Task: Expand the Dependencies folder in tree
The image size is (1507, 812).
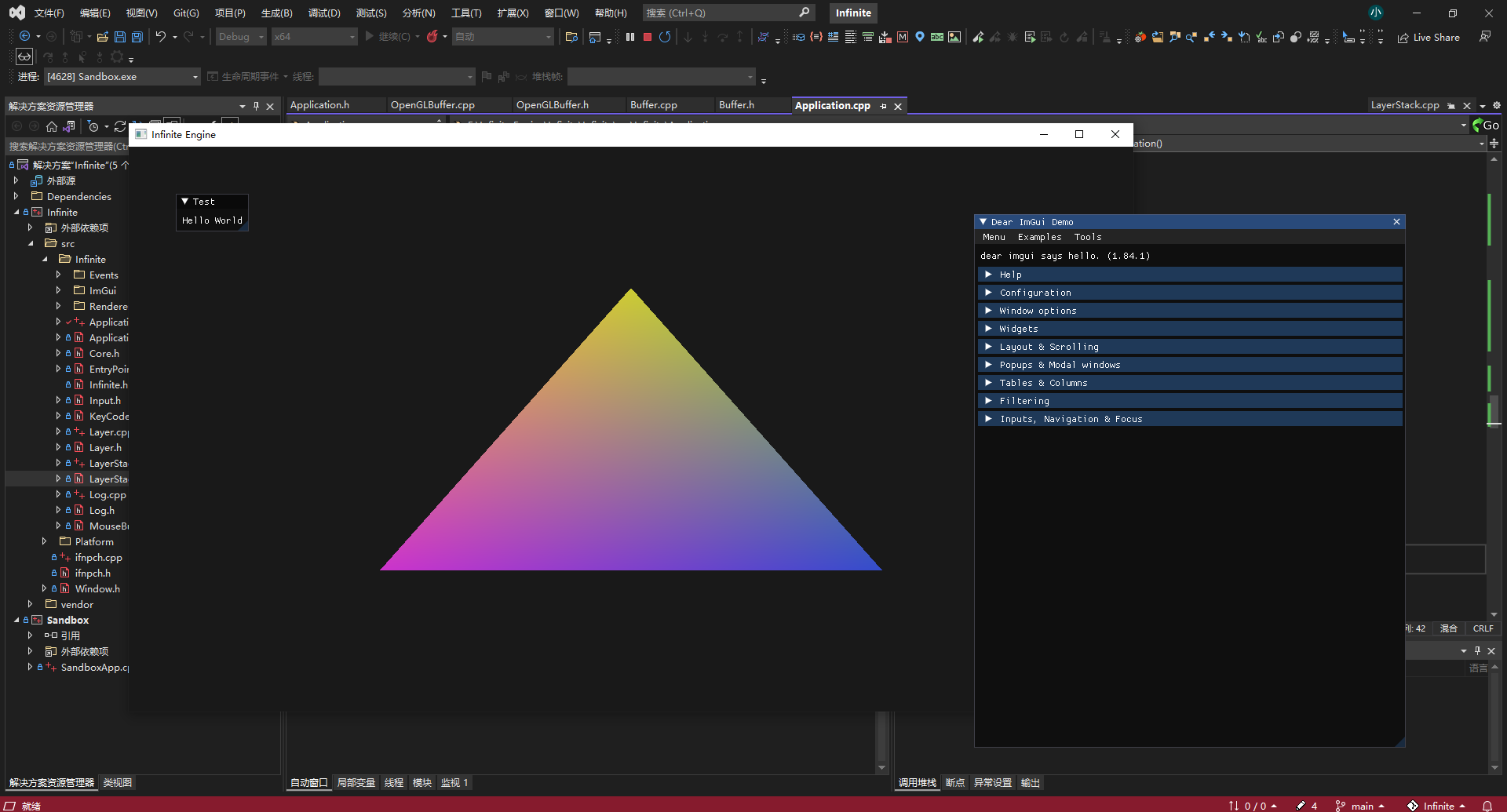Action: click(x=16, y=196)
